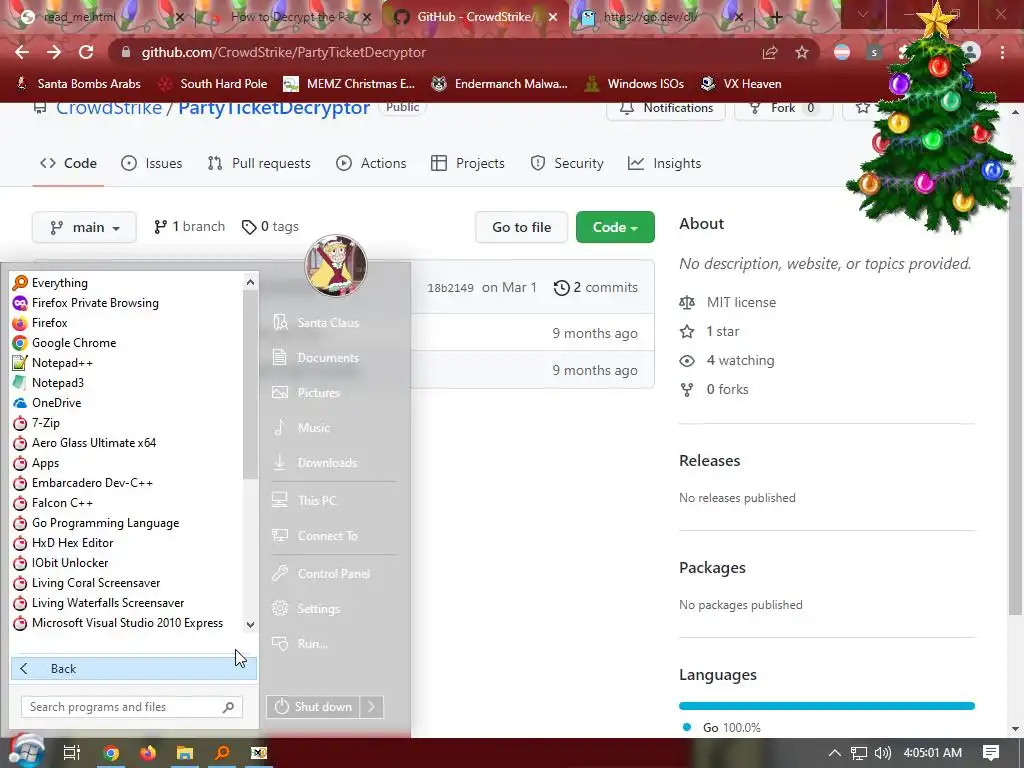The width and height of the screenshot is (1024, 768).
Task: Open Task View on the taskbar
Action: [72, 753]
